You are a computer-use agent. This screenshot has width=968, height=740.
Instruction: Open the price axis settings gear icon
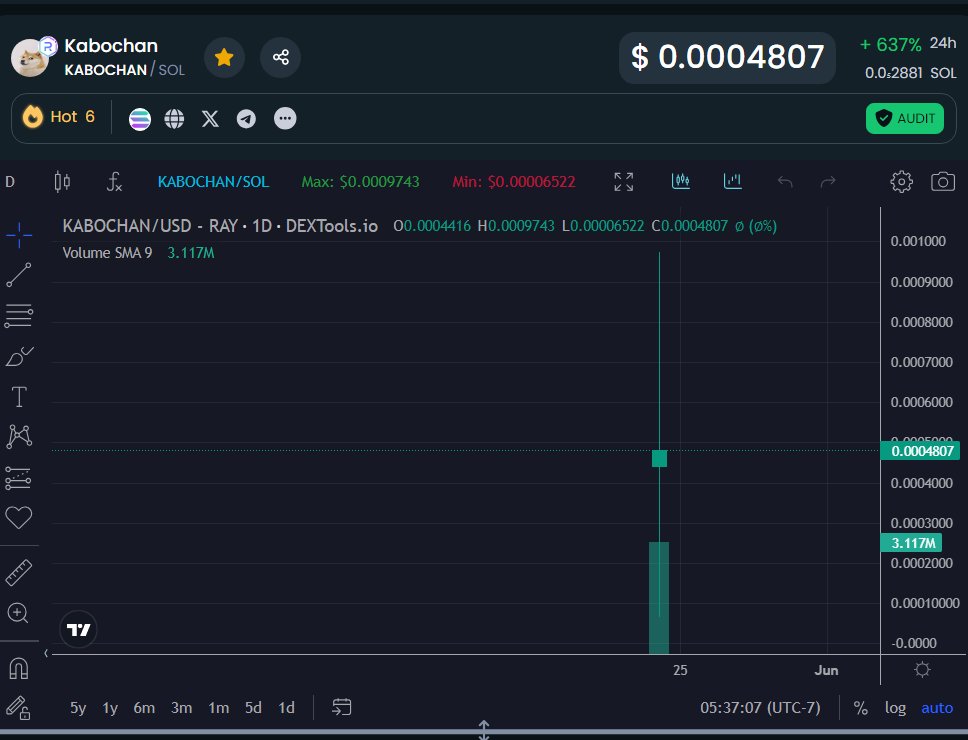[x=922, y=670]
